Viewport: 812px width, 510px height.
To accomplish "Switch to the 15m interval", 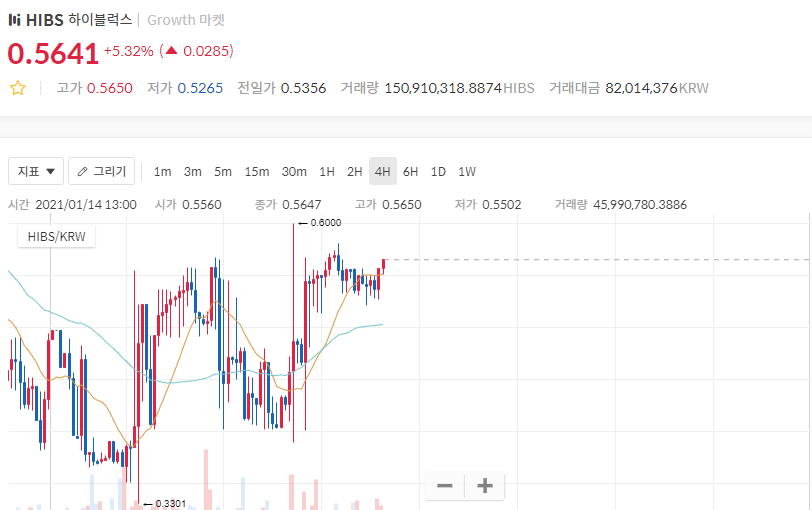I will [257, 171].
